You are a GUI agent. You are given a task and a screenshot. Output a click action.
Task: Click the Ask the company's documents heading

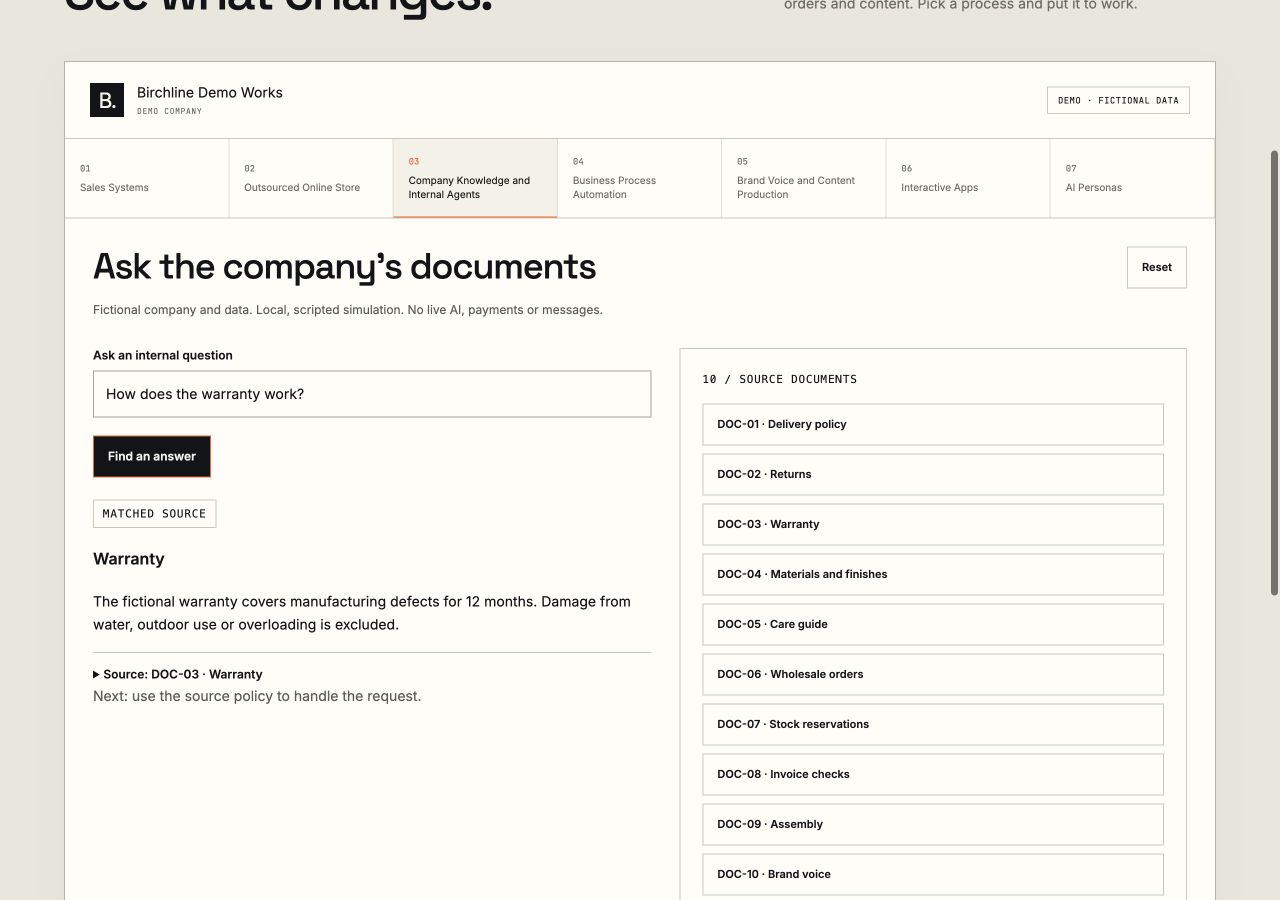pyautogui.click(x=344, y=267)
